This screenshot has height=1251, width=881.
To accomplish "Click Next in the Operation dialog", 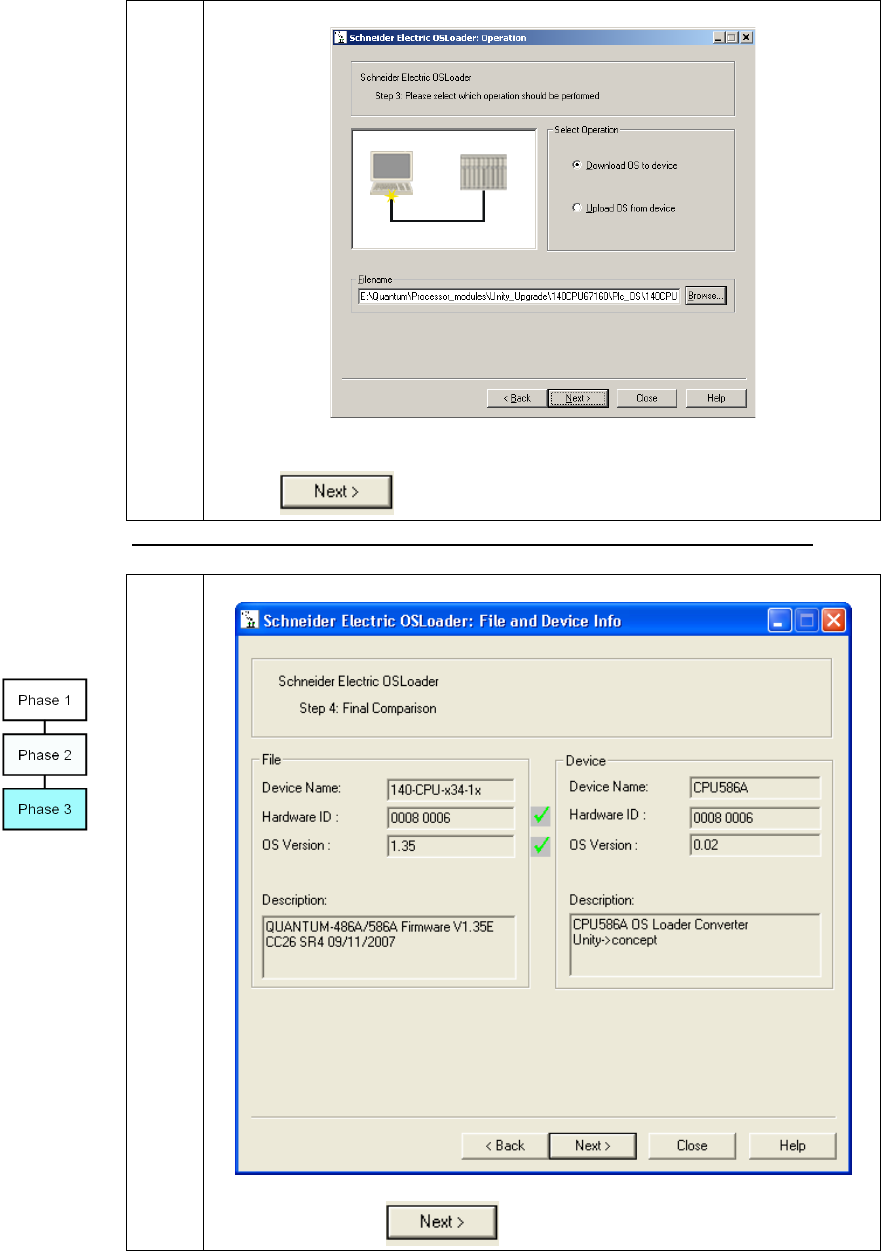I will 578,398.
